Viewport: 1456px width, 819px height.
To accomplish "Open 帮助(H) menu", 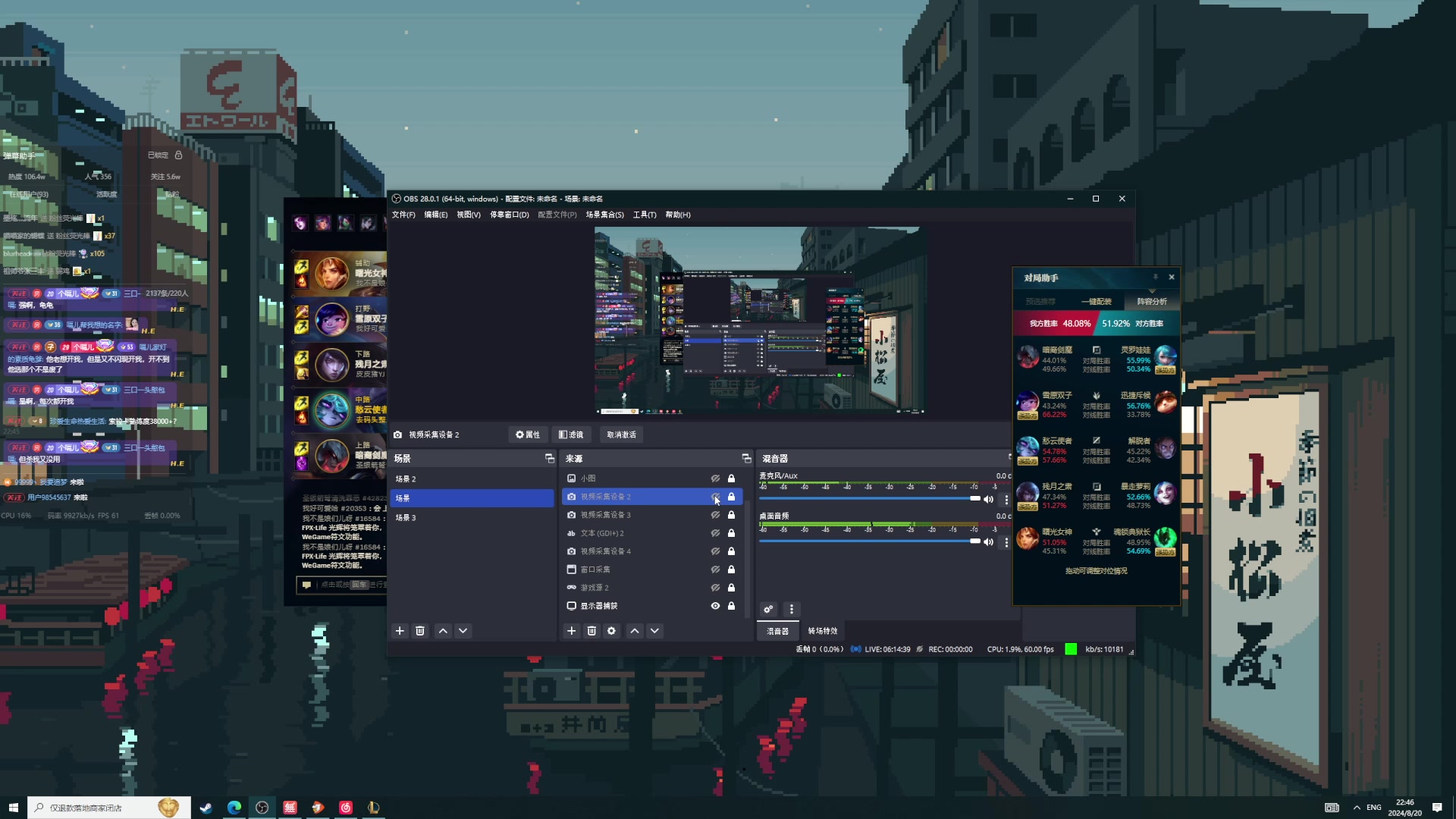I will [678, 215].
